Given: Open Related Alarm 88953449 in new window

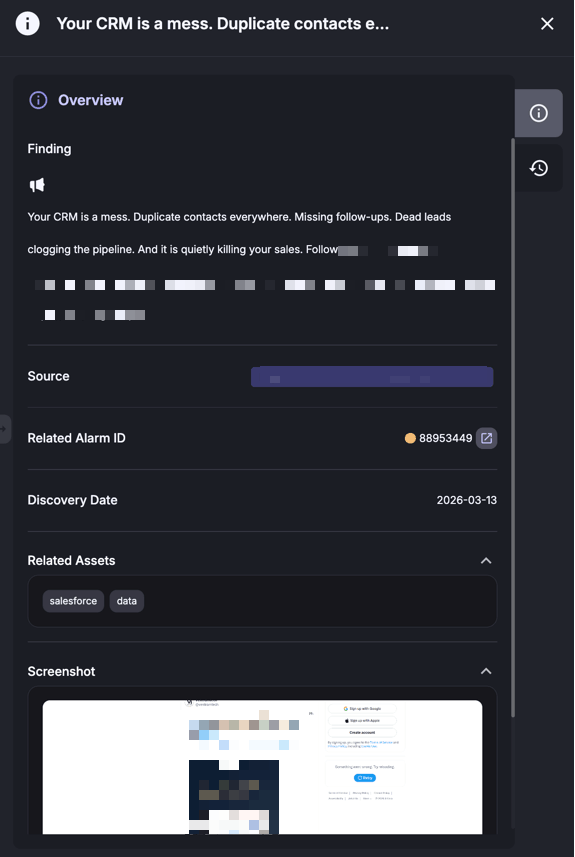Looking at the screenshot, I should (486, 438).
